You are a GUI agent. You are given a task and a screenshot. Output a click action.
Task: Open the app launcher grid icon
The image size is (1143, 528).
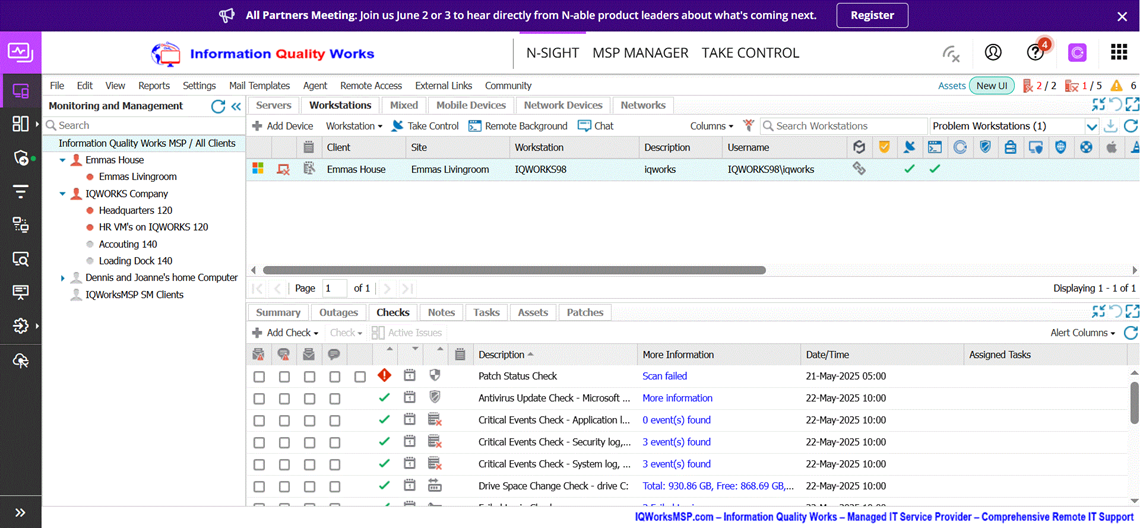coord(1119,53)
